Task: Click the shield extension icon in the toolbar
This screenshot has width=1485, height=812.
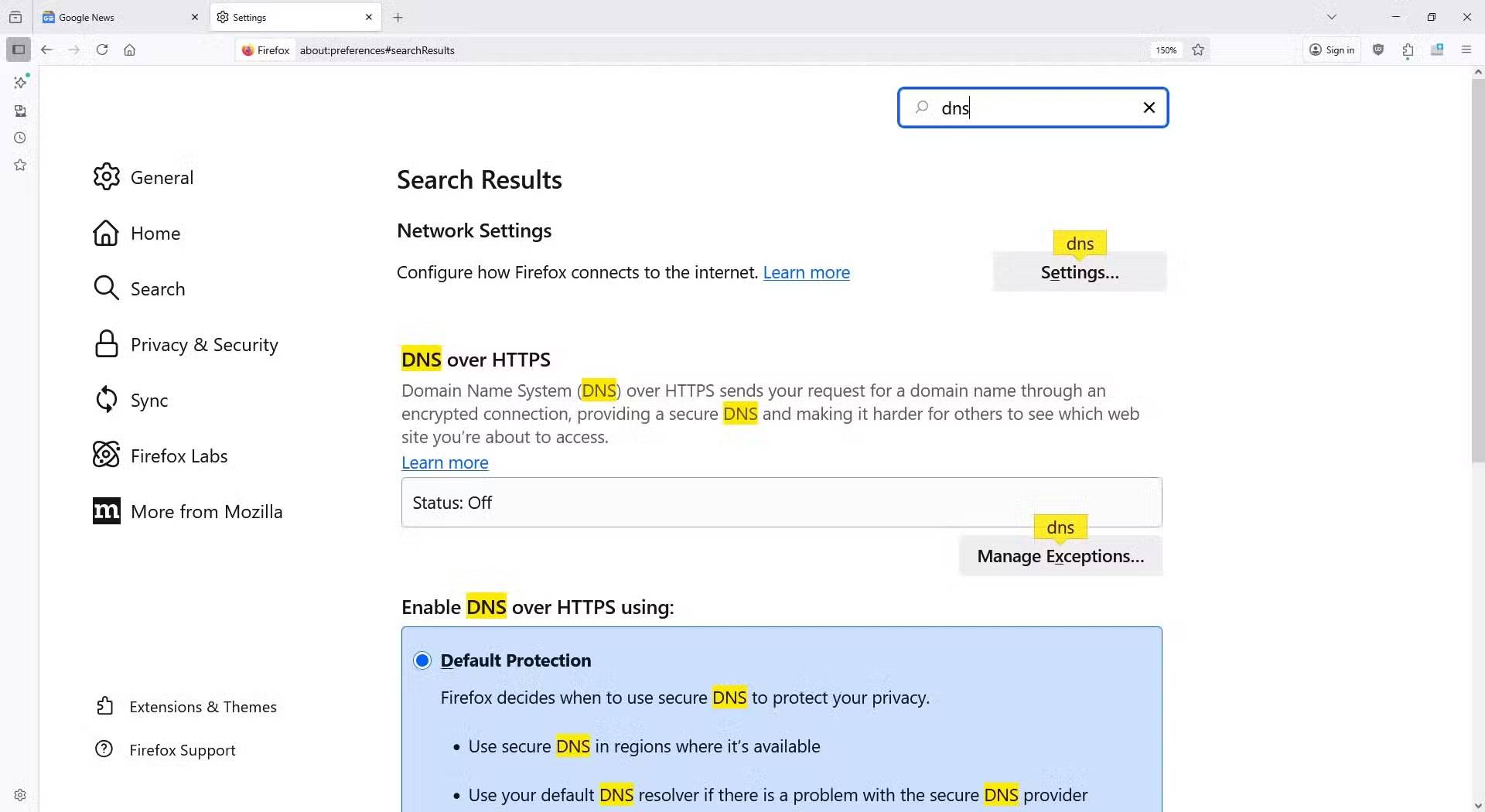Action: pyautogui.click(x=1378, y=49)
